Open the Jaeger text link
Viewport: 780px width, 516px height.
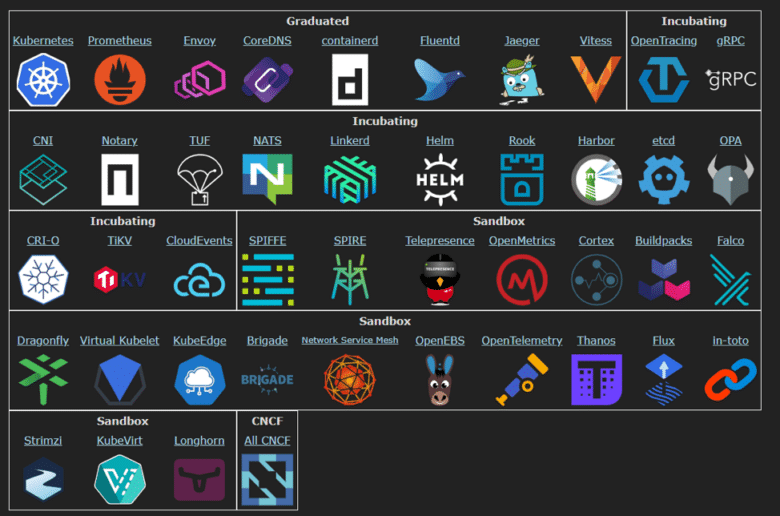(522, 41)
